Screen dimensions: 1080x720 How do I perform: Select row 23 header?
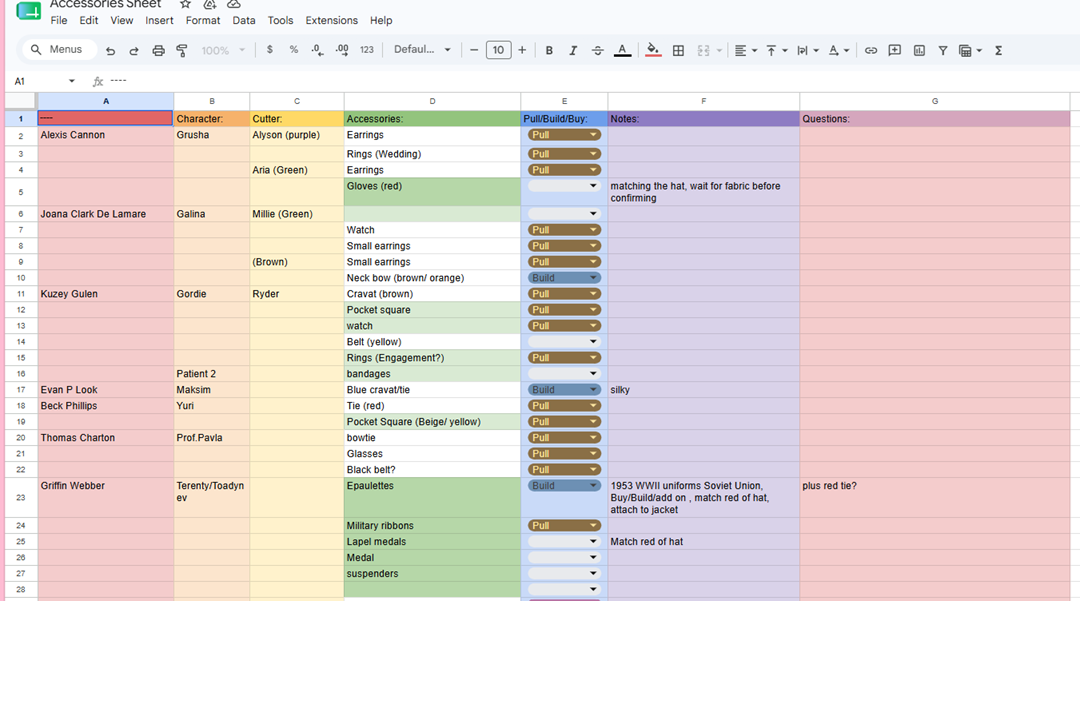point(21,497)
